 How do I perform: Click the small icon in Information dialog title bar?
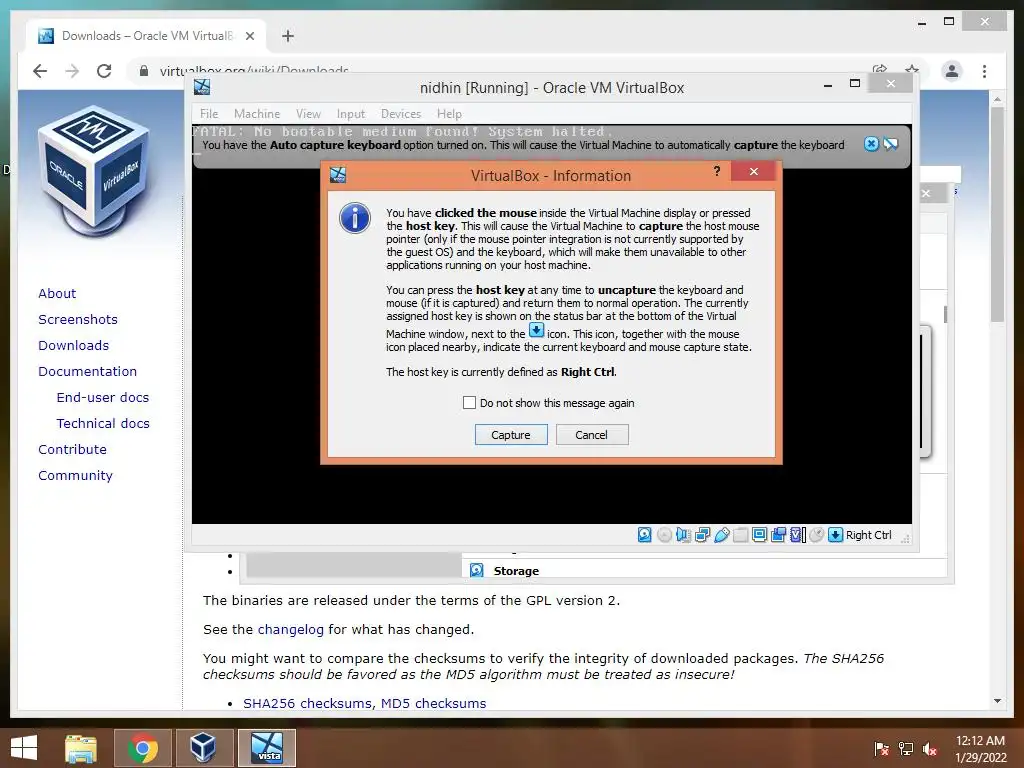[338, 175]
